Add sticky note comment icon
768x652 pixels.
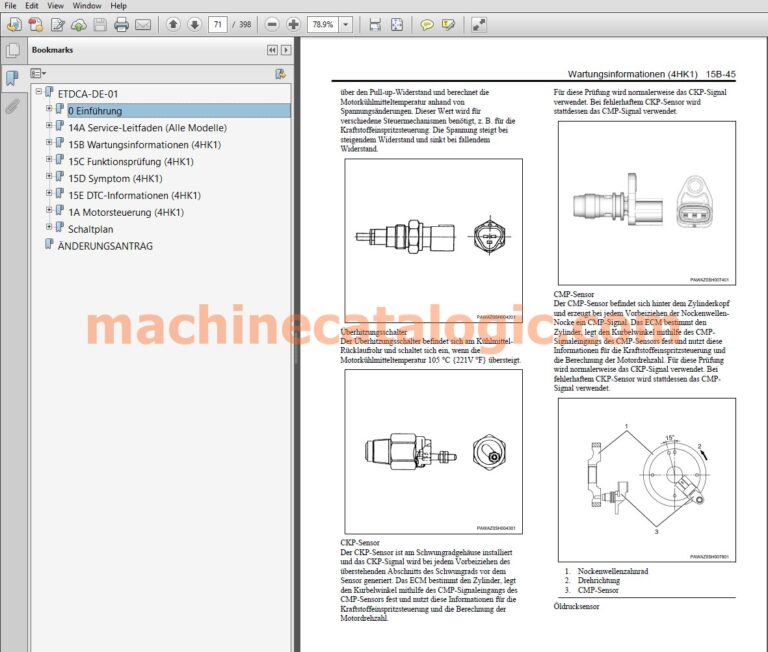(427, 24)
